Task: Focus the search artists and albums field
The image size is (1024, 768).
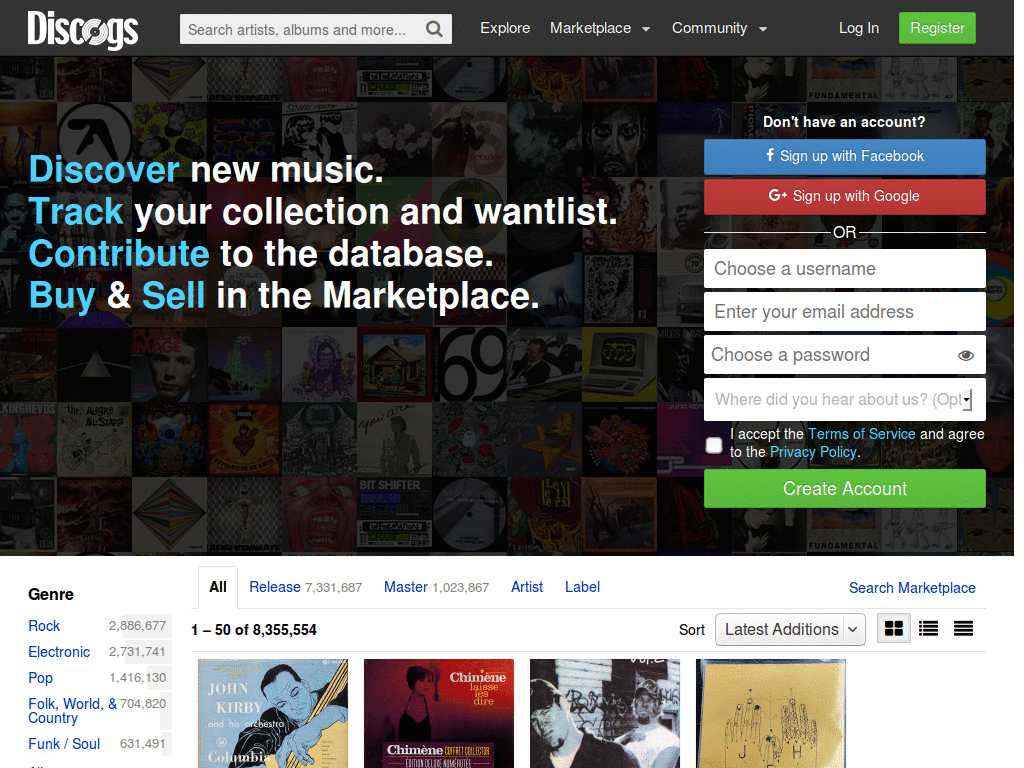Action: [304, 29]
